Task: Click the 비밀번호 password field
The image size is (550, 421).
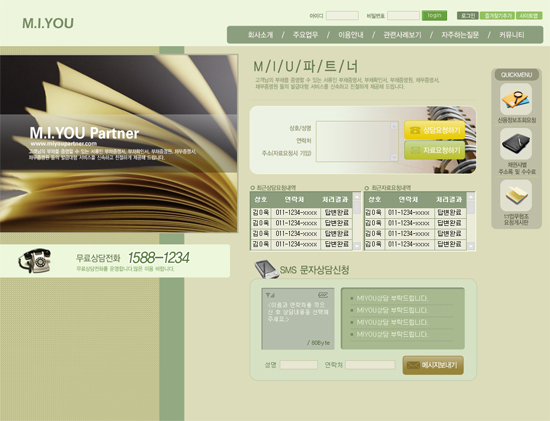Action: tap(403, 16)
